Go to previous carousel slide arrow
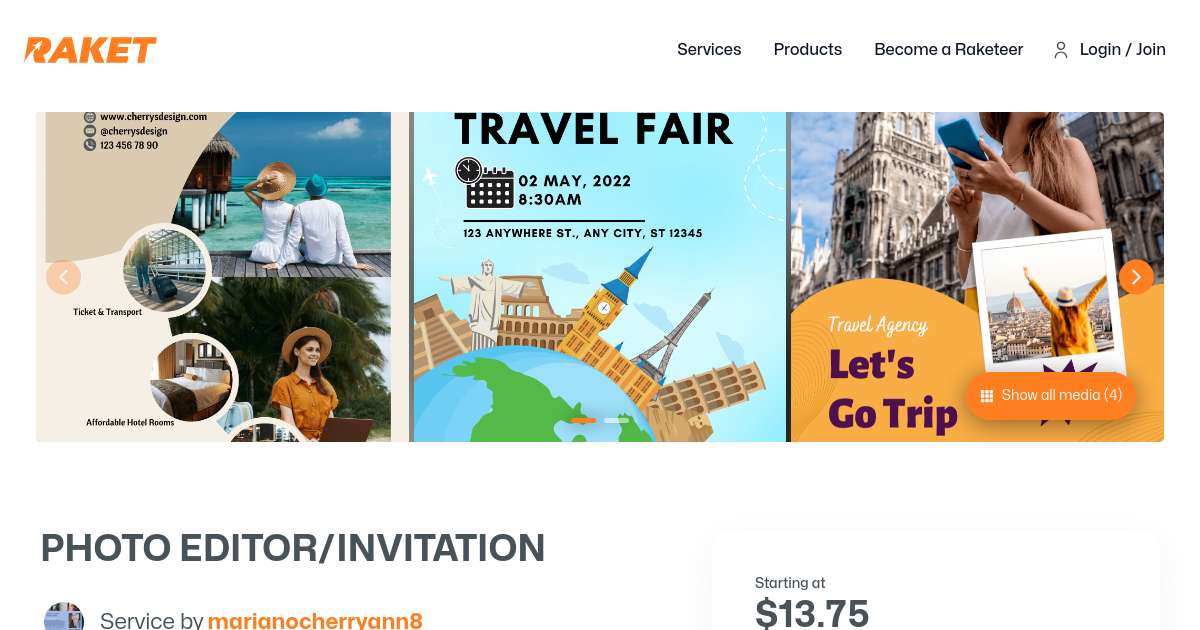The height and width of the screenshot is (630, 1200). (63, 277)
